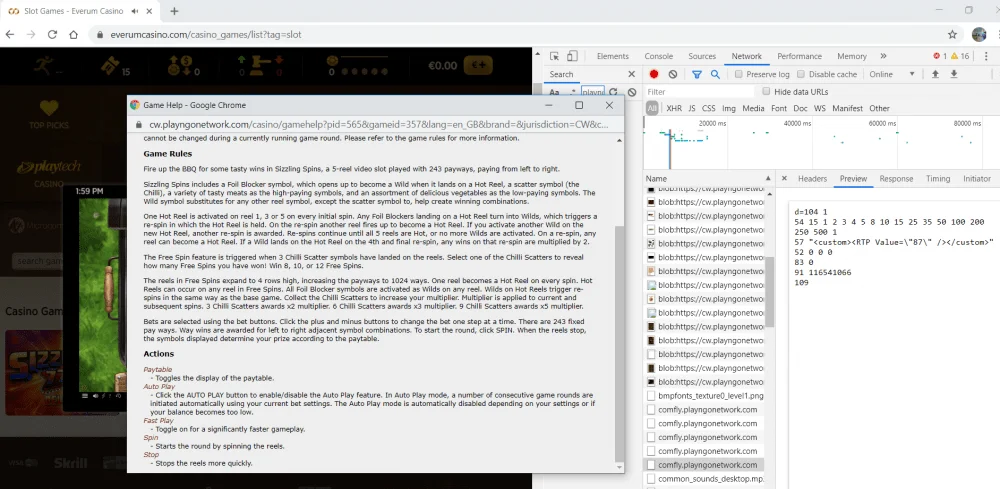Open the Response tab of the request
Image resolution: width=1000 pixels, height=489 pixels.
(896, 179)
